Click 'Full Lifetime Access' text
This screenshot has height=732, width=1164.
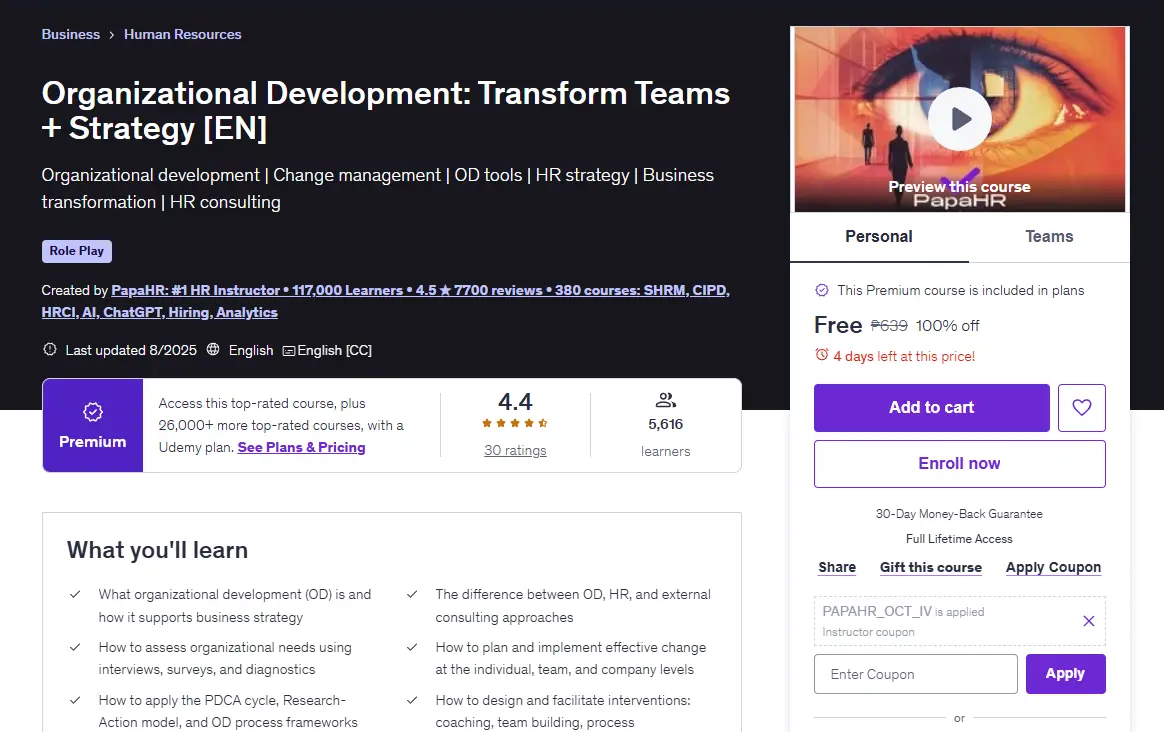pos(959,539)
